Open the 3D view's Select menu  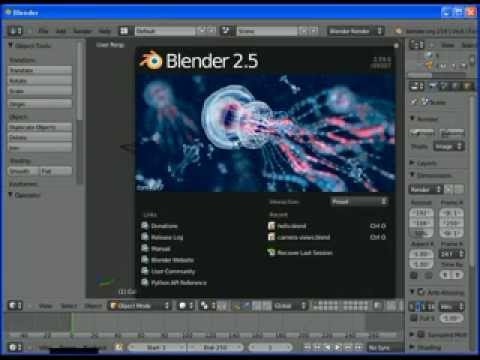[69, 306]
